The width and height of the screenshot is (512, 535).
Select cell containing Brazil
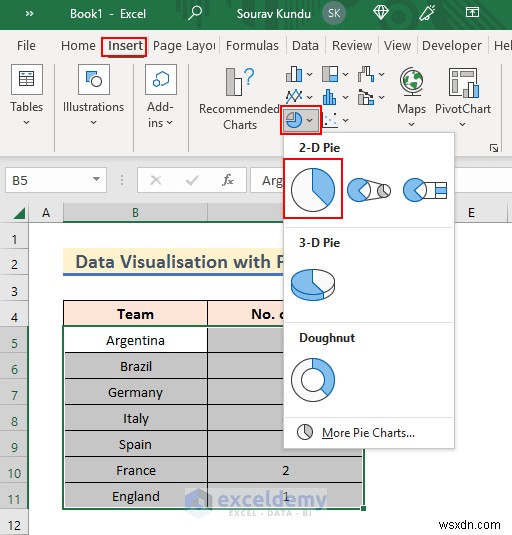pos(135,366)
